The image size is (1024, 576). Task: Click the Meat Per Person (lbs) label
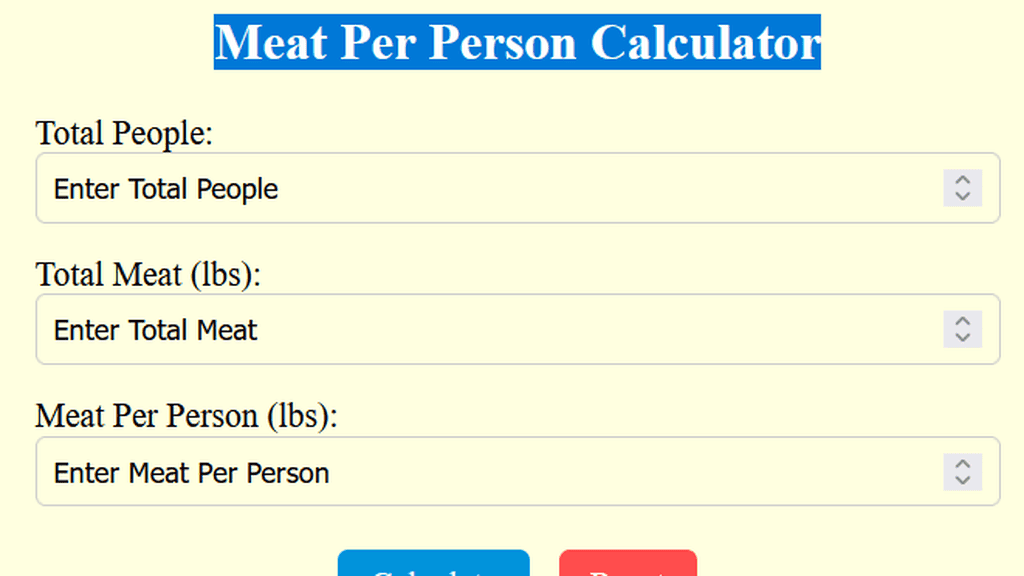187,416
